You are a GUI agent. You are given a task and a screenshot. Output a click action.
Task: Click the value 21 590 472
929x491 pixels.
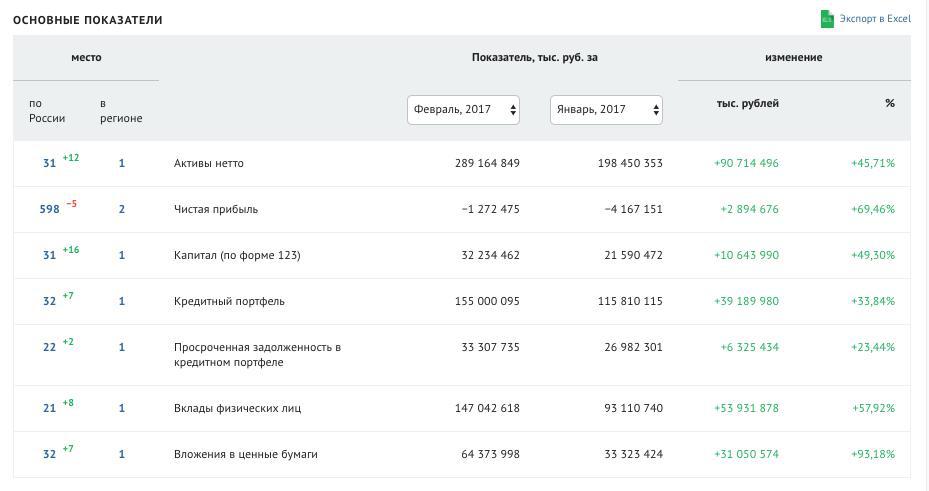[x=633, y=255]
